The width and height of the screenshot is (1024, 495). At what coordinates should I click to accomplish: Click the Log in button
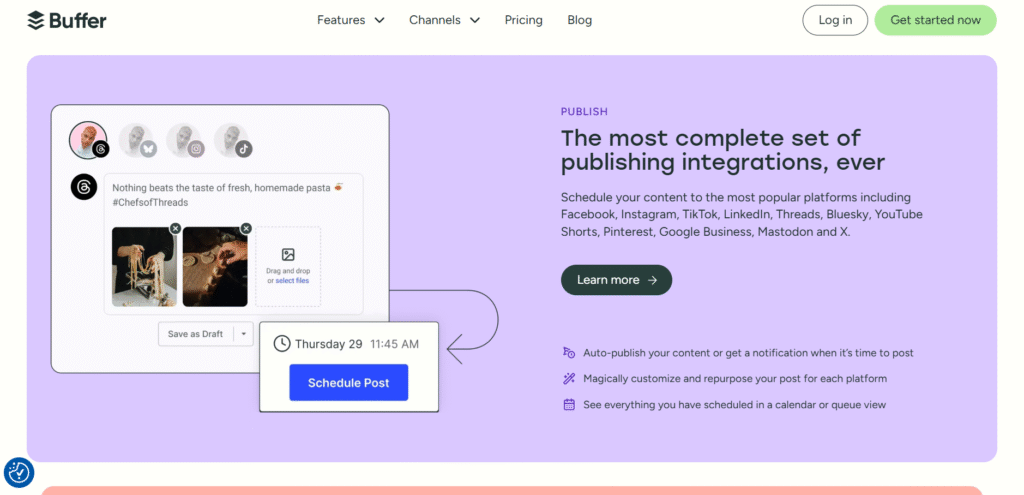pyautogui.click(x=835, y=20)
